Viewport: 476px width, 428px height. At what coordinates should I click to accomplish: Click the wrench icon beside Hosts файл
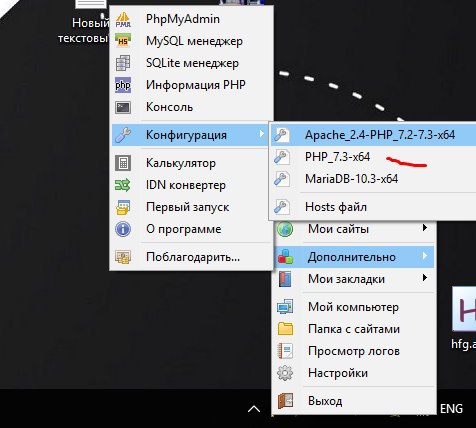pyautogui.click(x=282, y=207)
